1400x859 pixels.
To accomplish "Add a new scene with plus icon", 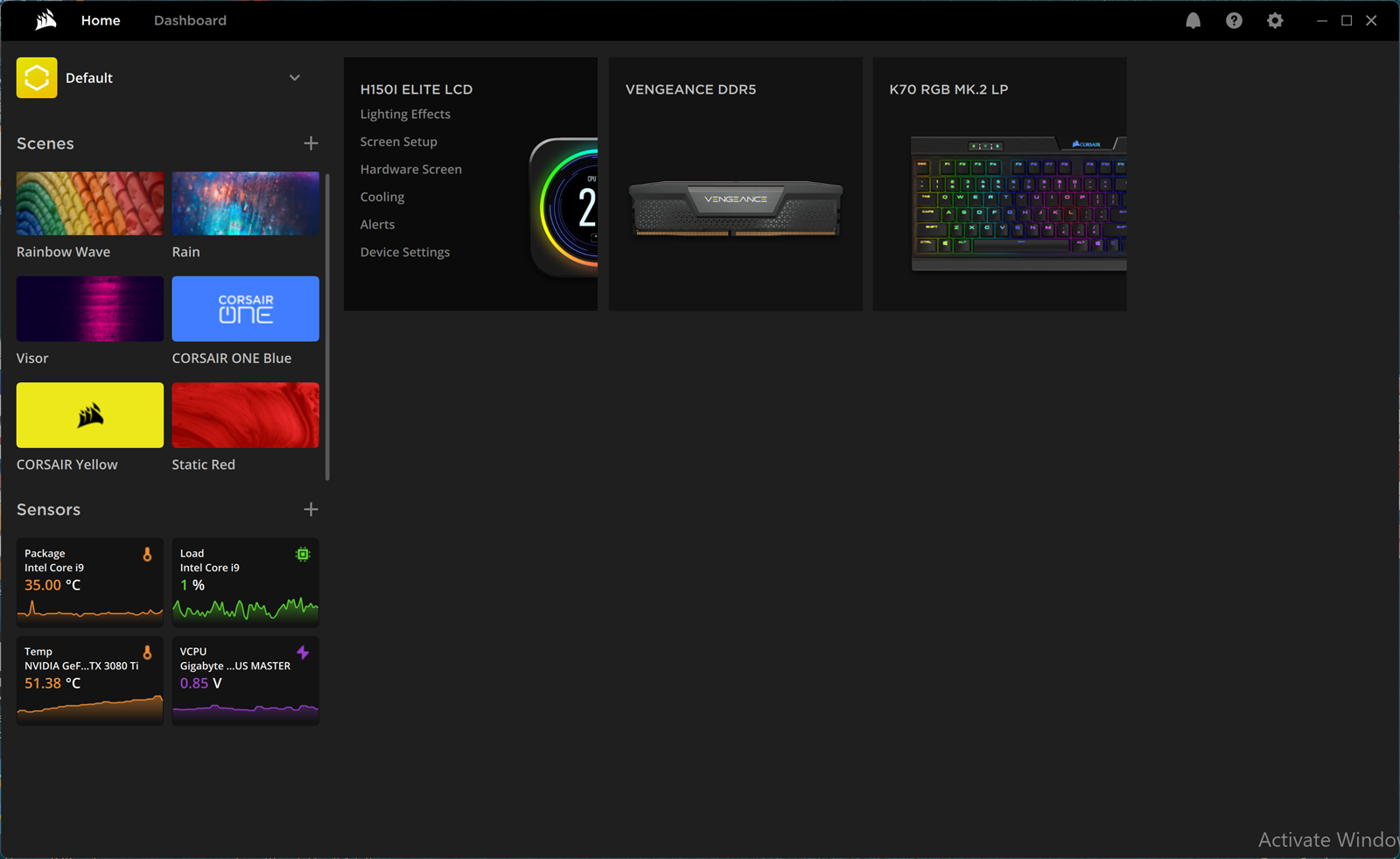I will pos(311,143).
